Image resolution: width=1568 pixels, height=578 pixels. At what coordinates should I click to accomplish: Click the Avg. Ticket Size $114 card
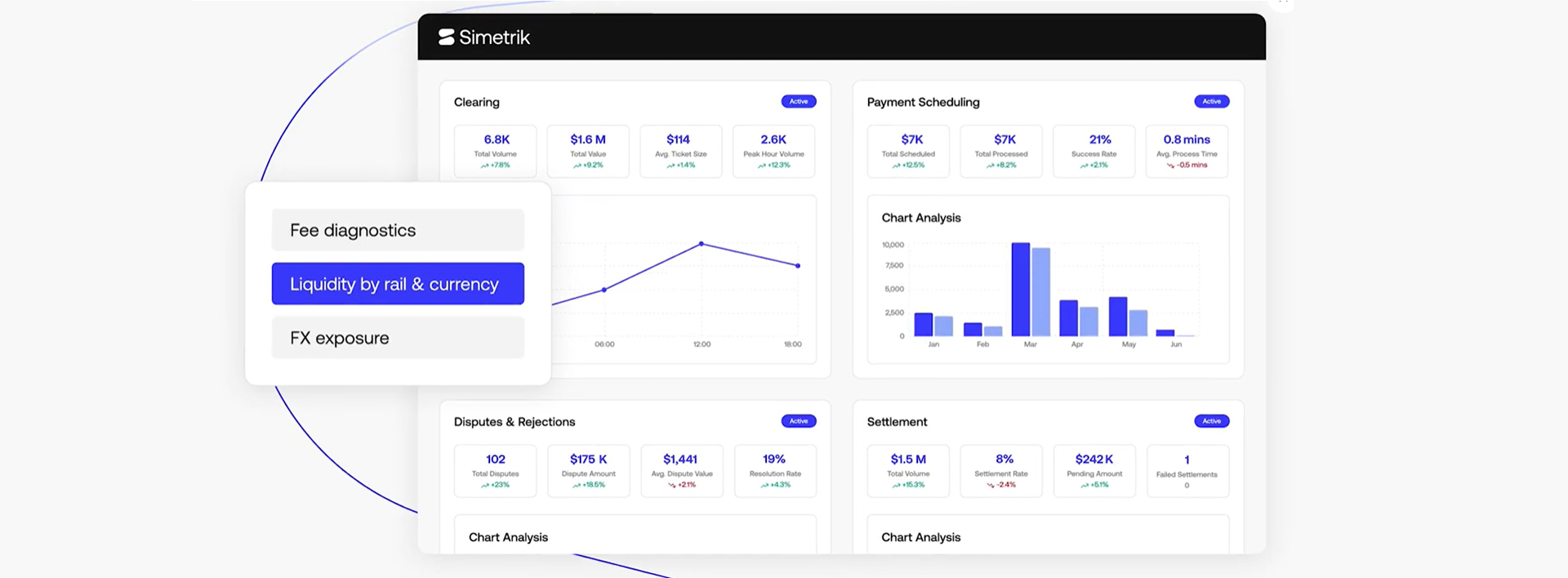point(680,151)
